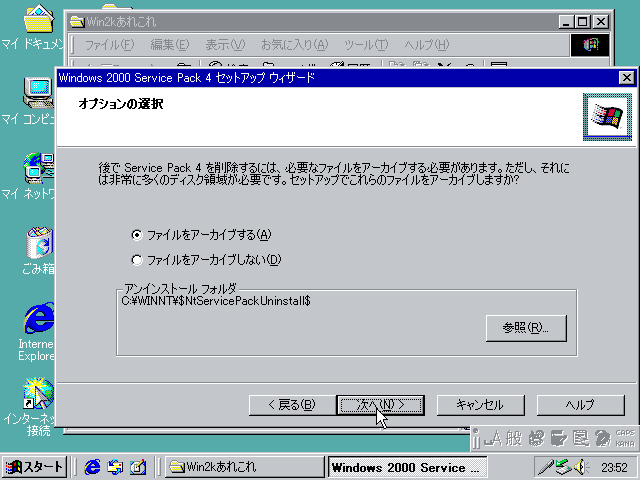Image resolution: width=640 pixels, height=480 pixels.
Task: Click the Browse (参照) button
Action: pyautogui.click(x=526, y=328)
